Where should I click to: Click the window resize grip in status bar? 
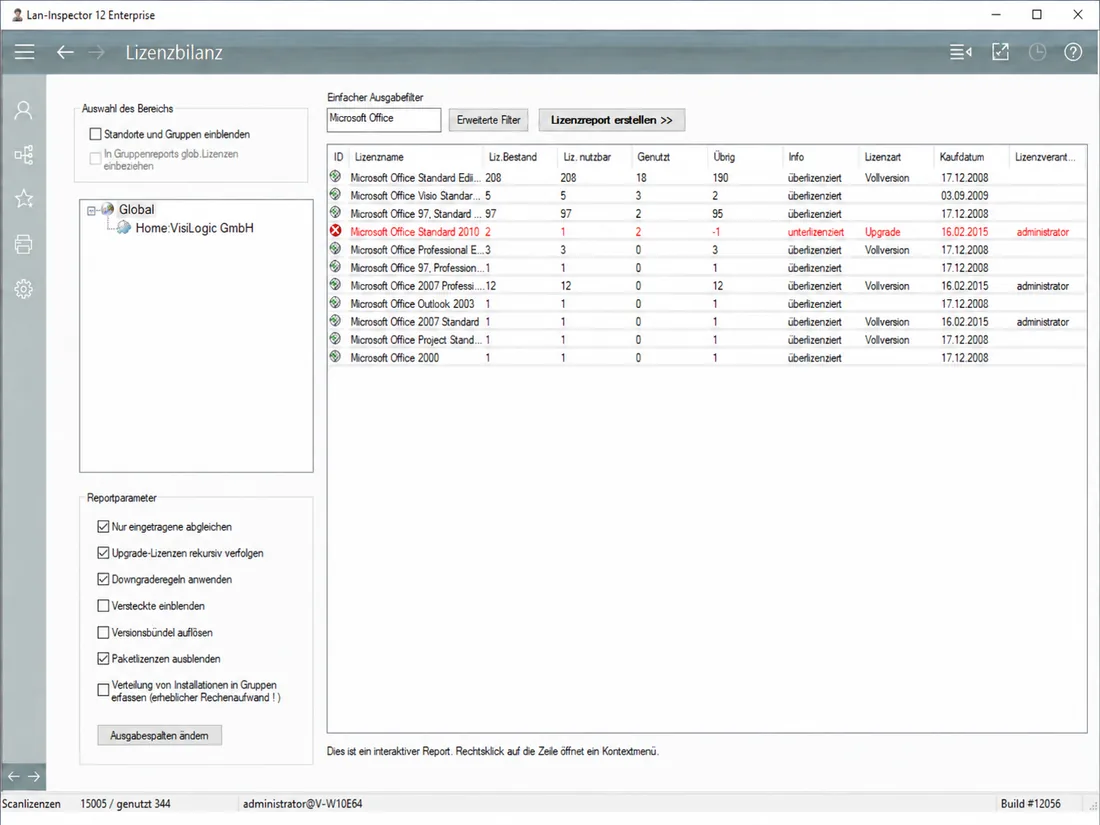(x=1093, y=807)
